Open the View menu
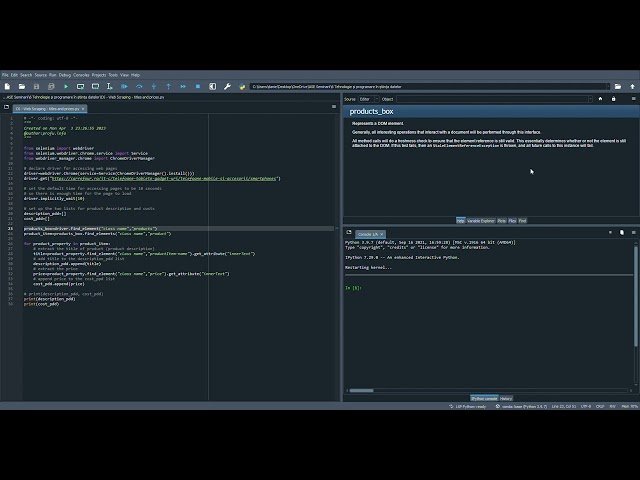Screen dimensions: 640x480 [x=124, y=75]
